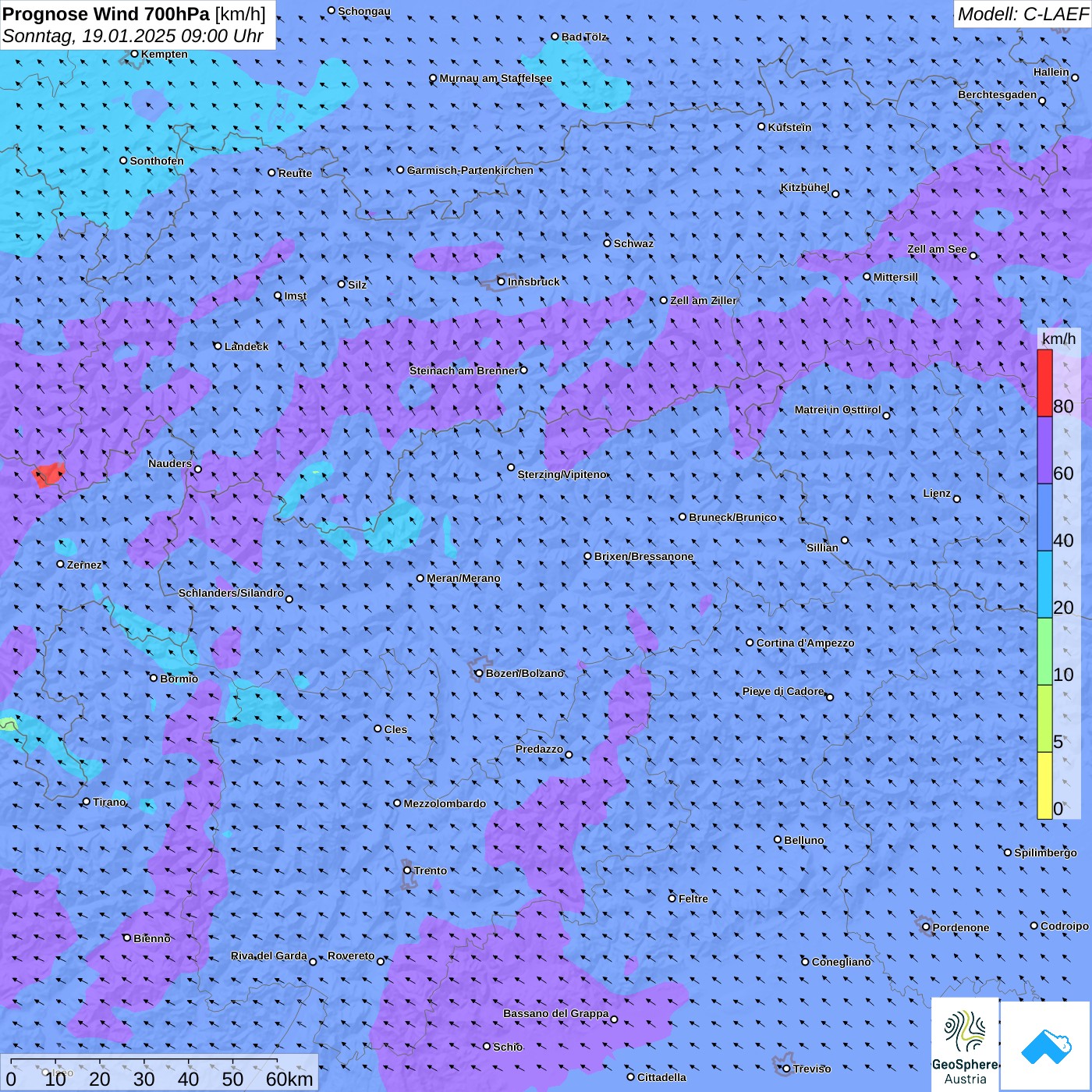The width and height of the screenshot is (1092, 1092).
Task: Click the 'Garmisch-Partenkirchen' label
Action: click(x=470, y=170)
